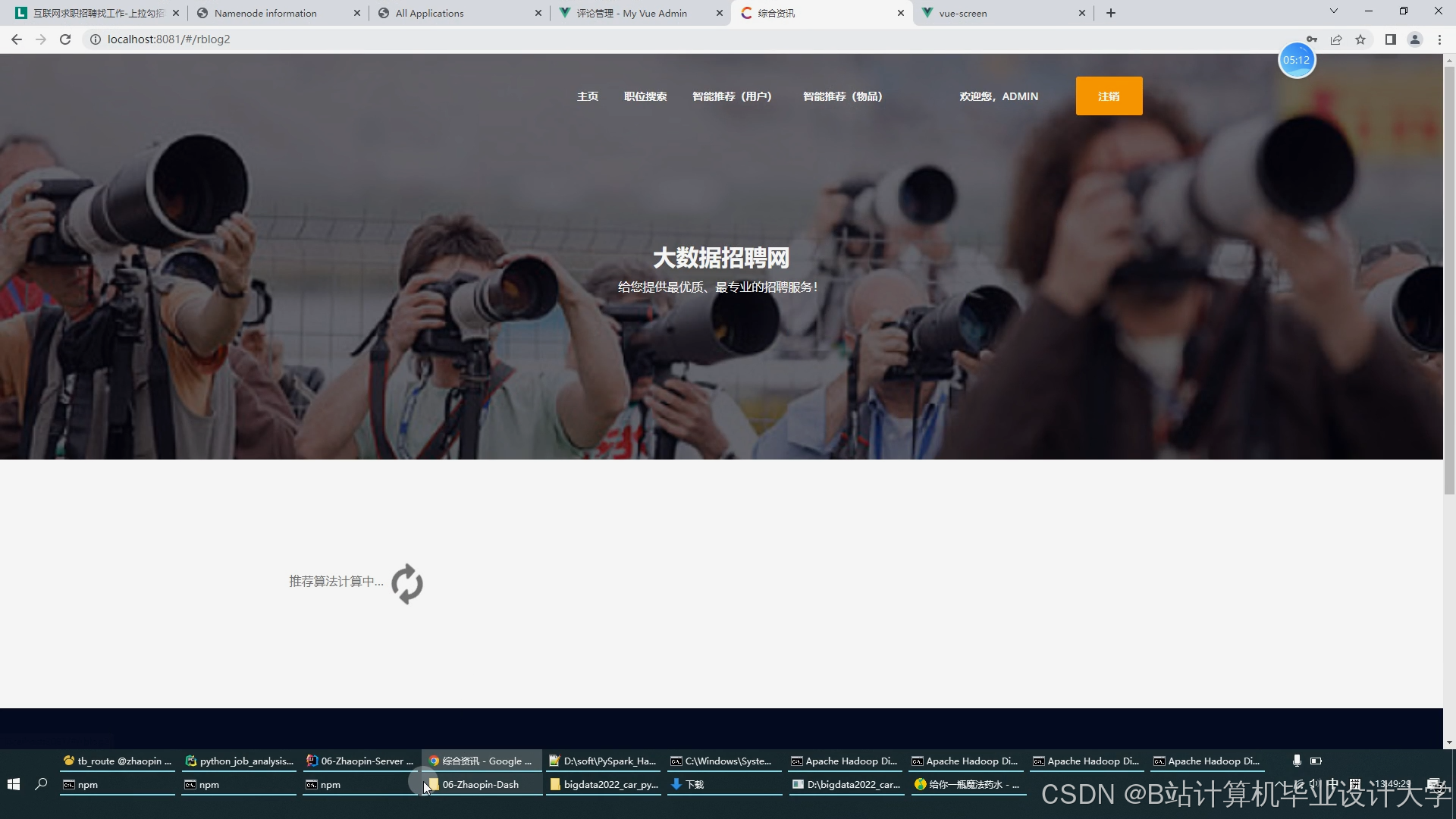Switch to the vue-screen tab
This screenshot has width=1456, height=819.
[963, 13]
